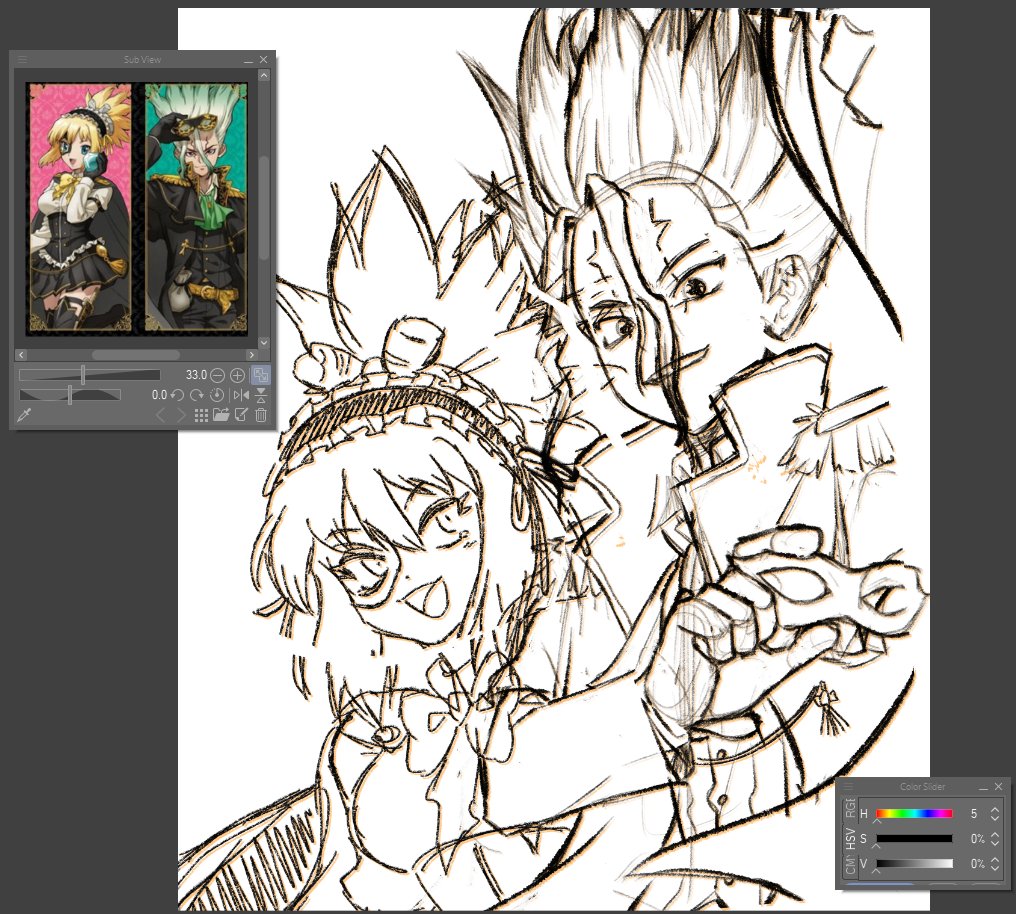Click the Hue value field showing 5

(973, 814)
